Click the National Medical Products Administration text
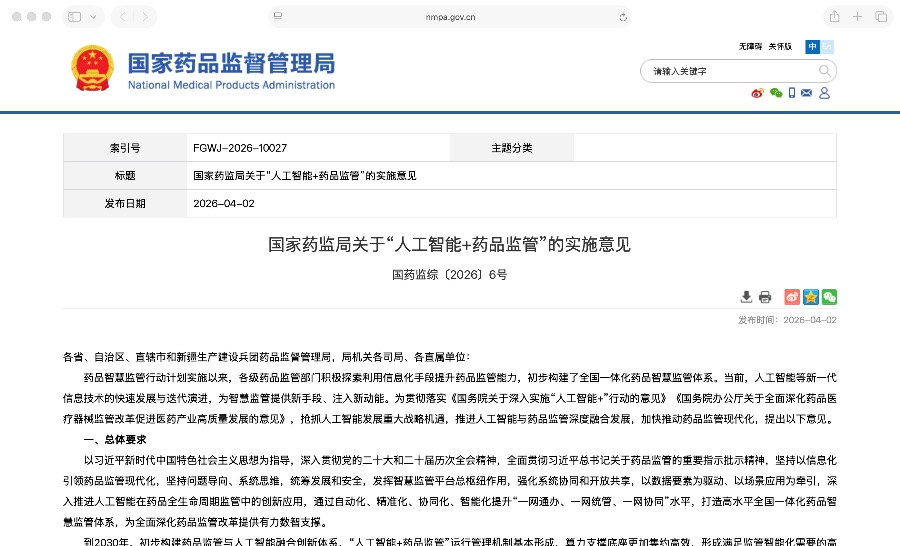 point(231,85)
